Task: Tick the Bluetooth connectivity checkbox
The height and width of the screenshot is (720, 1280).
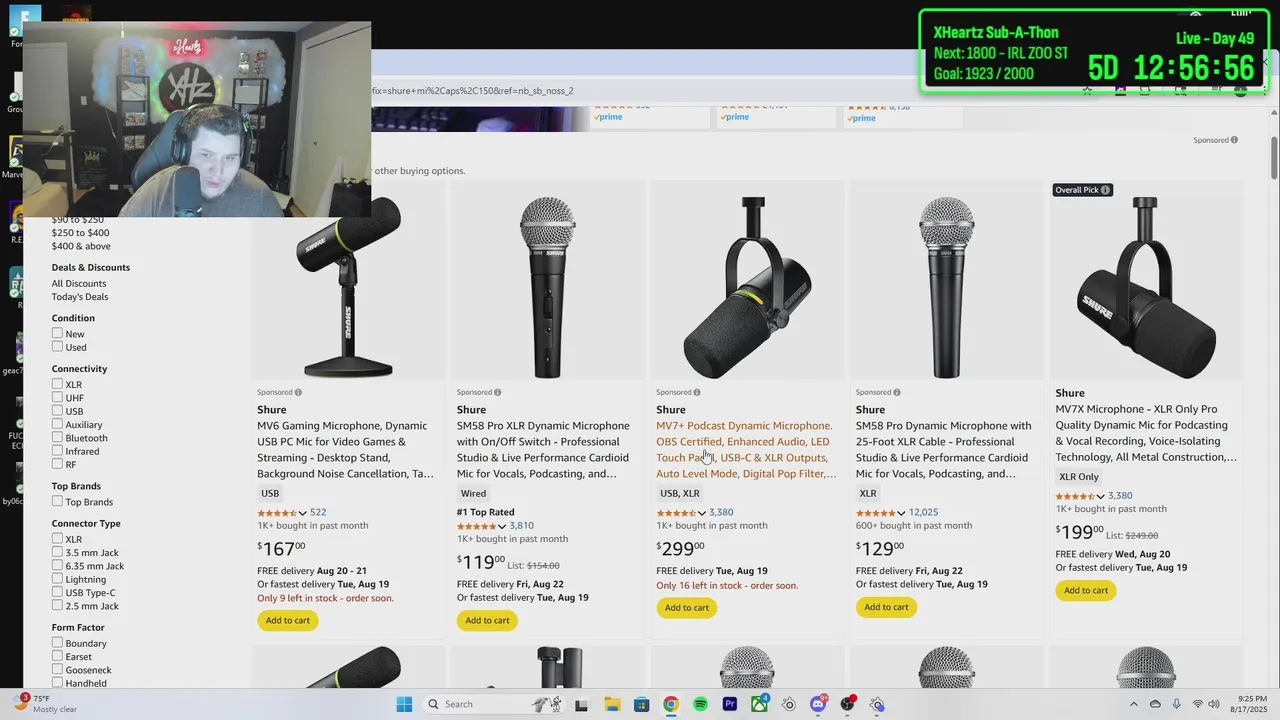Action: click(57, 437)
